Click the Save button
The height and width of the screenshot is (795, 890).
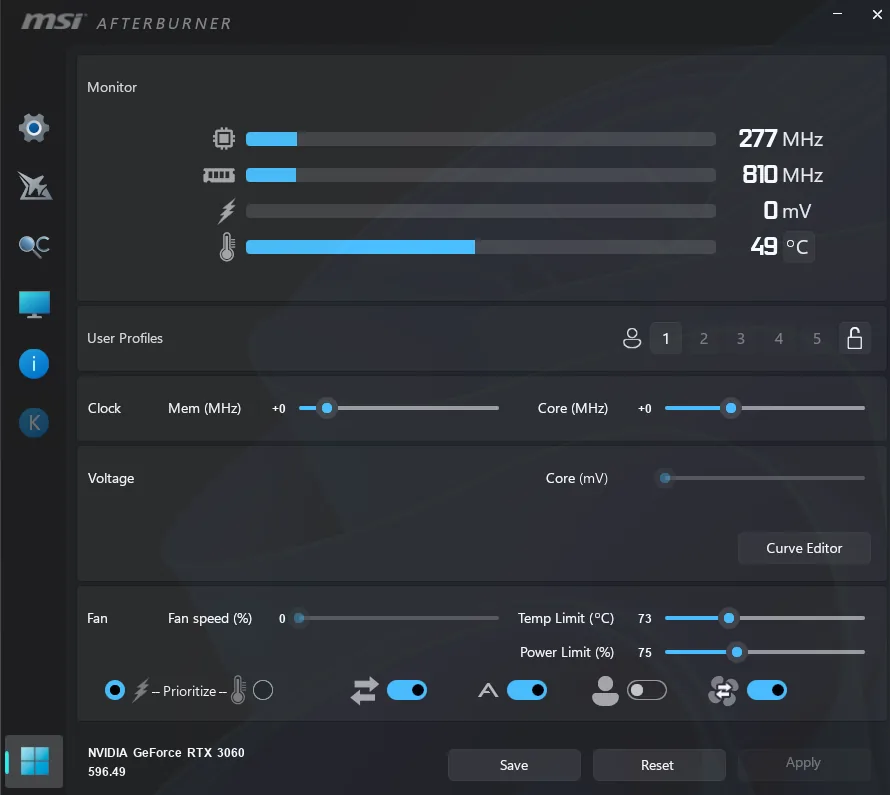(514, 765)
